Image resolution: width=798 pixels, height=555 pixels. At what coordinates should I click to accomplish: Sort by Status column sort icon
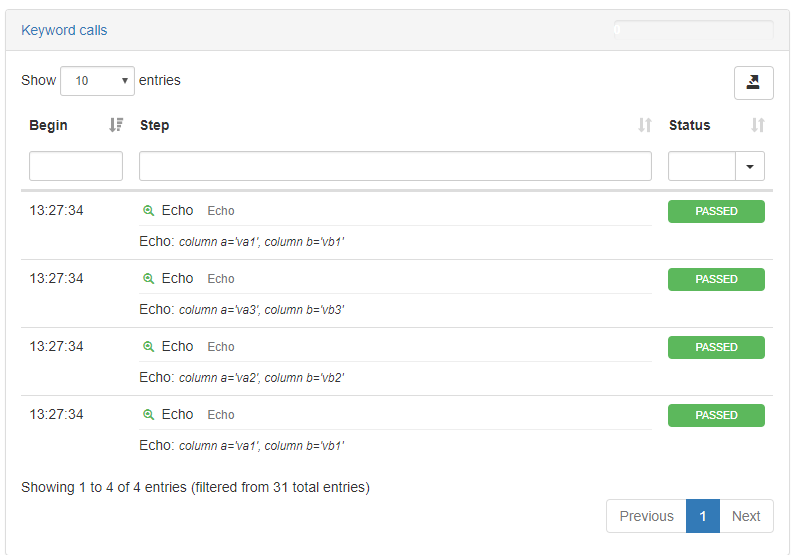tap(758, 125)
